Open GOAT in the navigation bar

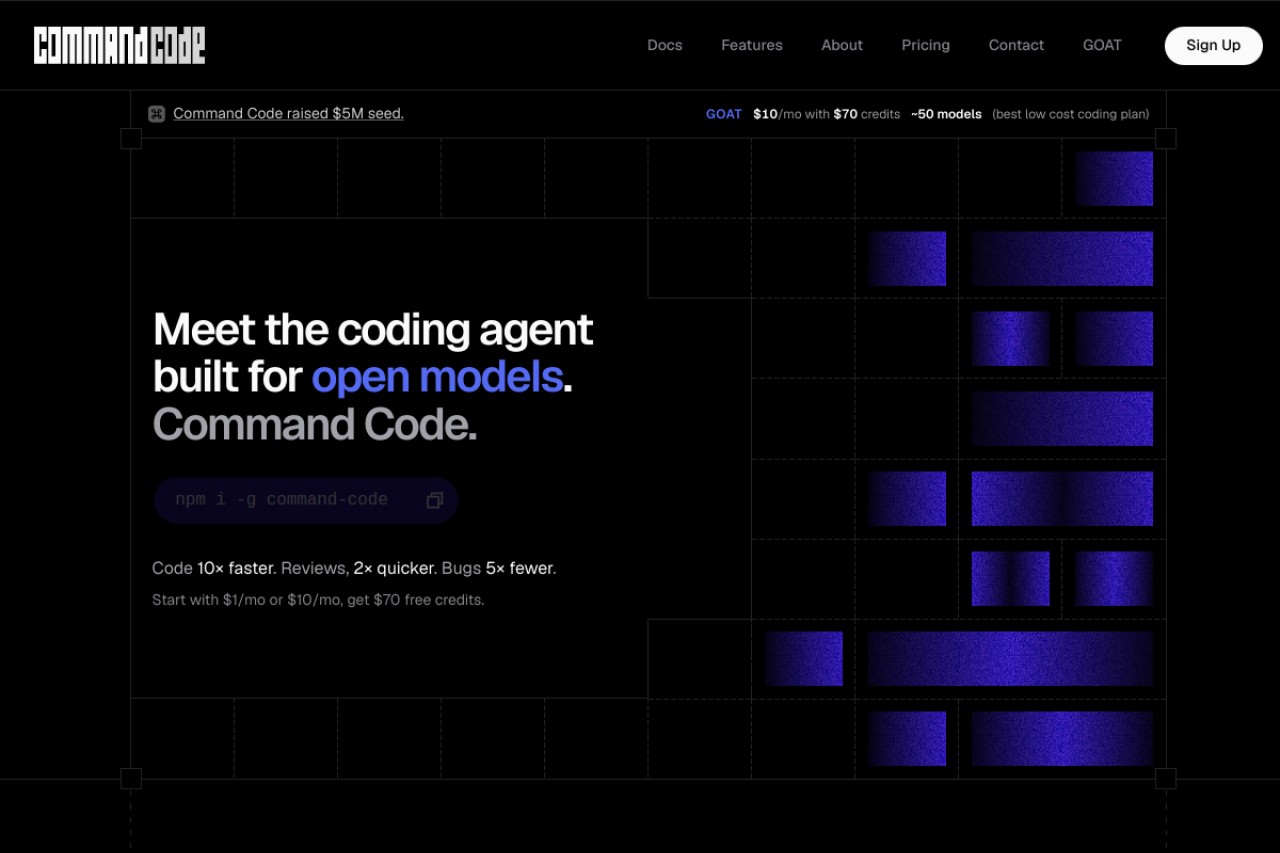coord(1102,45)
